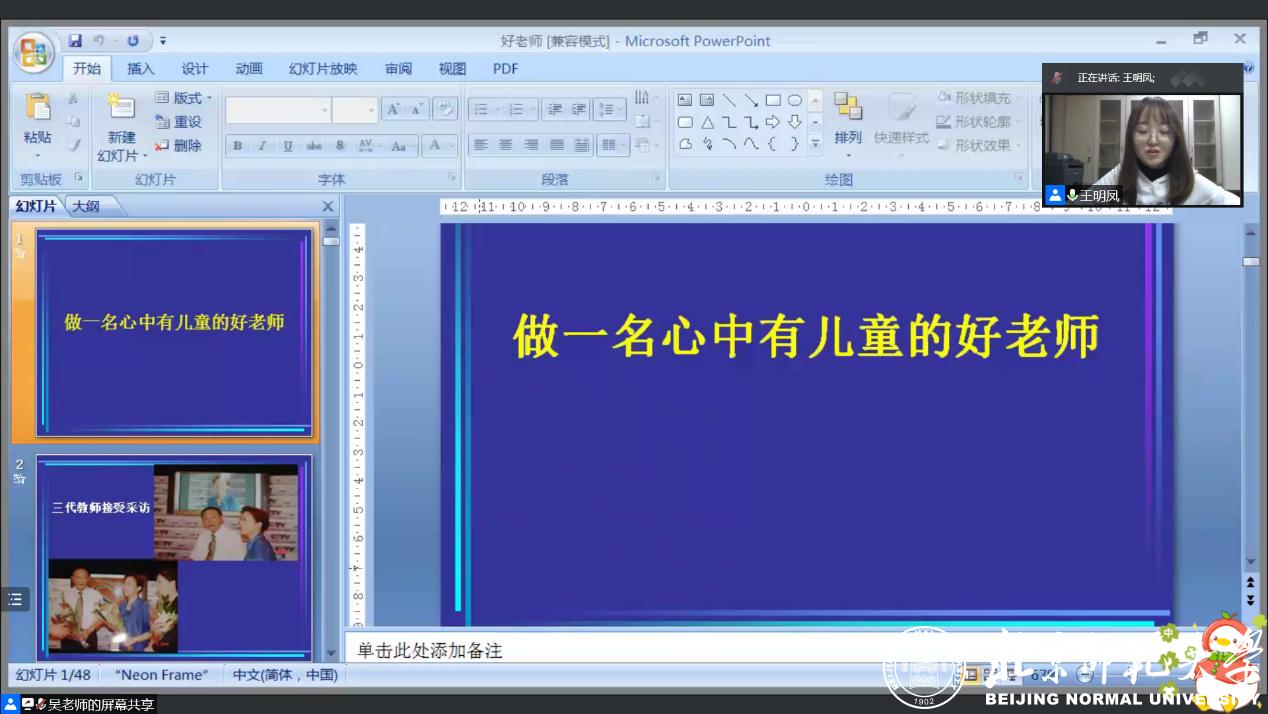This screenshot has width=1268, height=714.
Task: Open the Slide Show (幻灯片放映) tab
Action: tap(322, 69)
